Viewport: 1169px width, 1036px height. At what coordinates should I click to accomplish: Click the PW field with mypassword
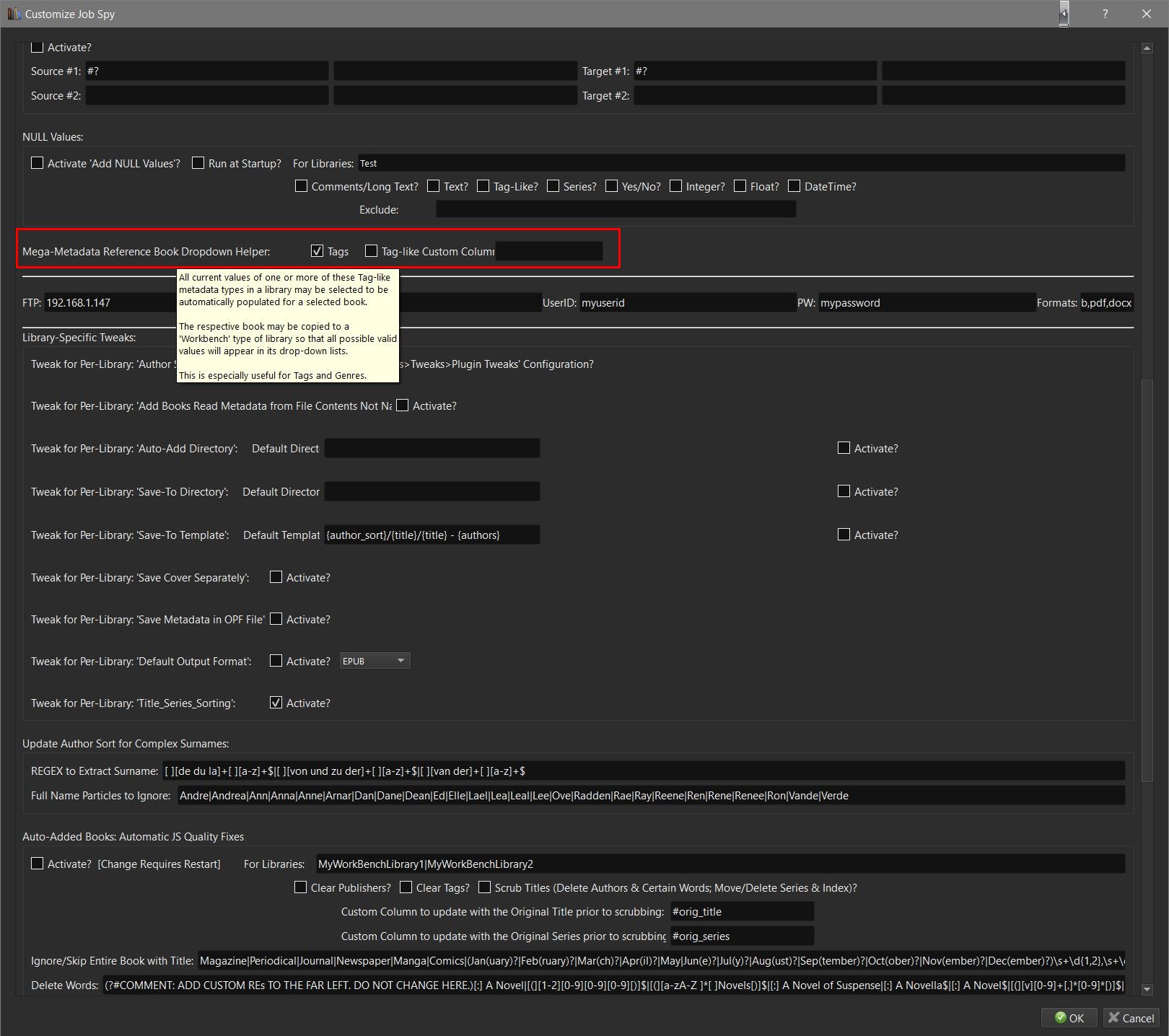pyautogui.click(x=927, y=303)
